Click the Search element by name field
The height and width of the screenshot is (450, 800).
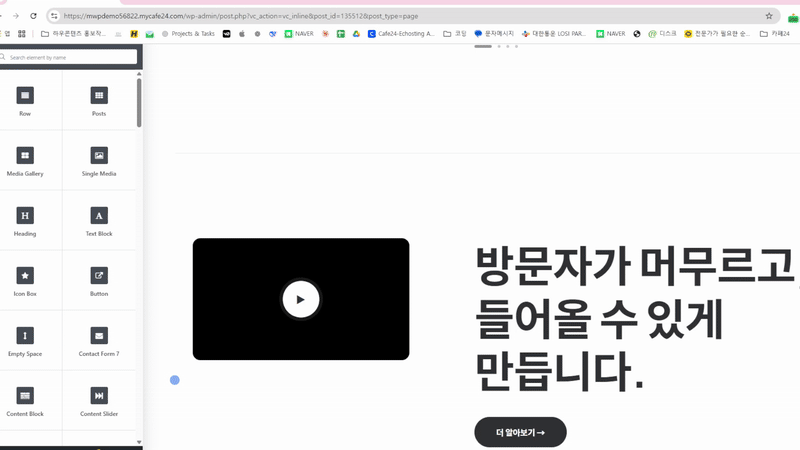70,58
